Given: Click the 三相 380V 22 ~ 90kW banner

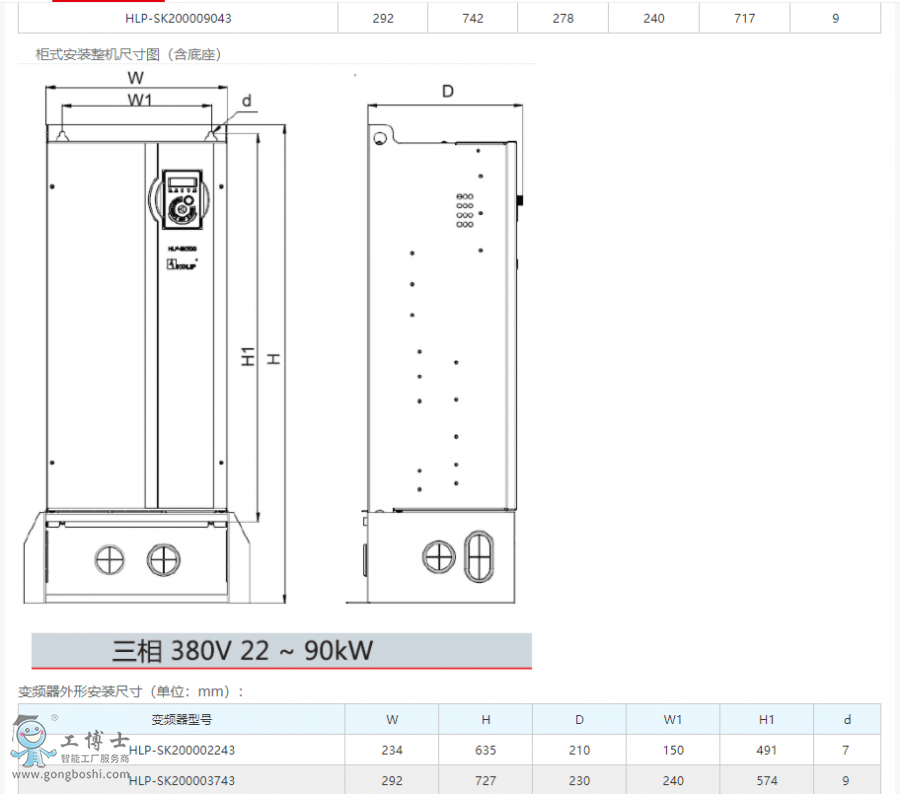Looking at the screenshot, I should point(280,651).
